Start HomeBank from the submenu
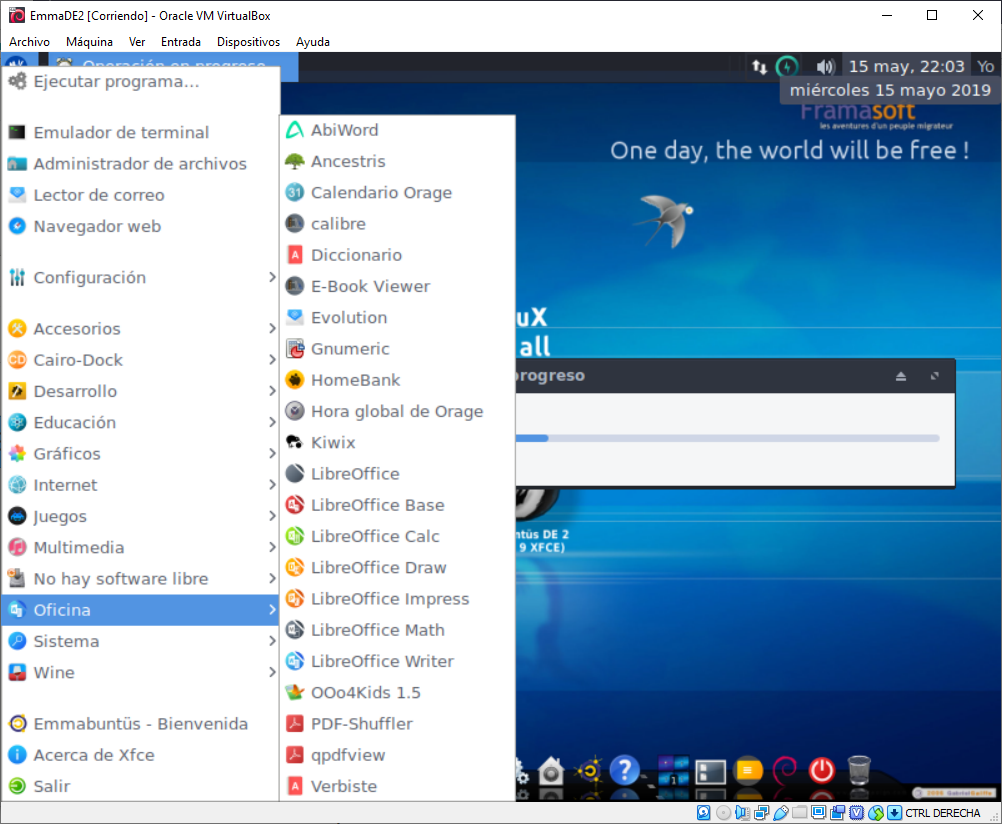Image resolution: width=1002 pixels, height=824 pixels. tap(355, 380)
